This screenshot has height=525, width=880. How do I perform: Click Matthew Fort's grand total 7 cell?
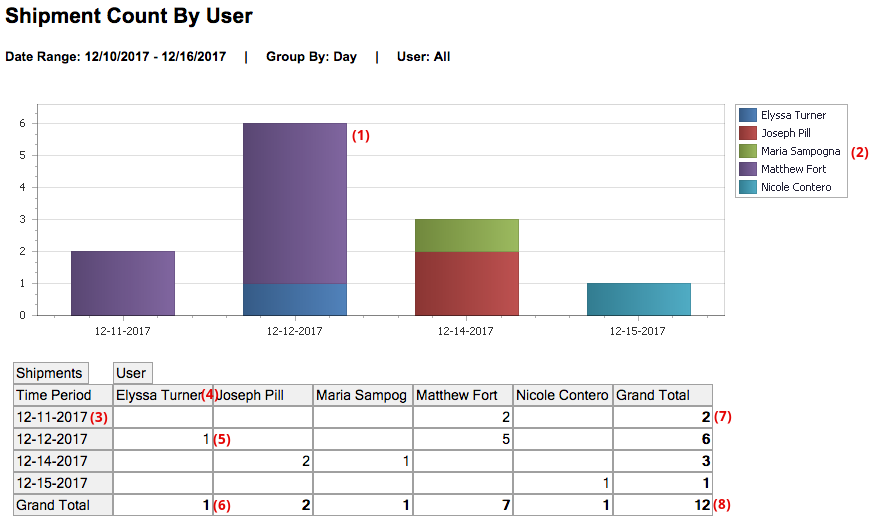pyautogui.click(x=462, y=505)
